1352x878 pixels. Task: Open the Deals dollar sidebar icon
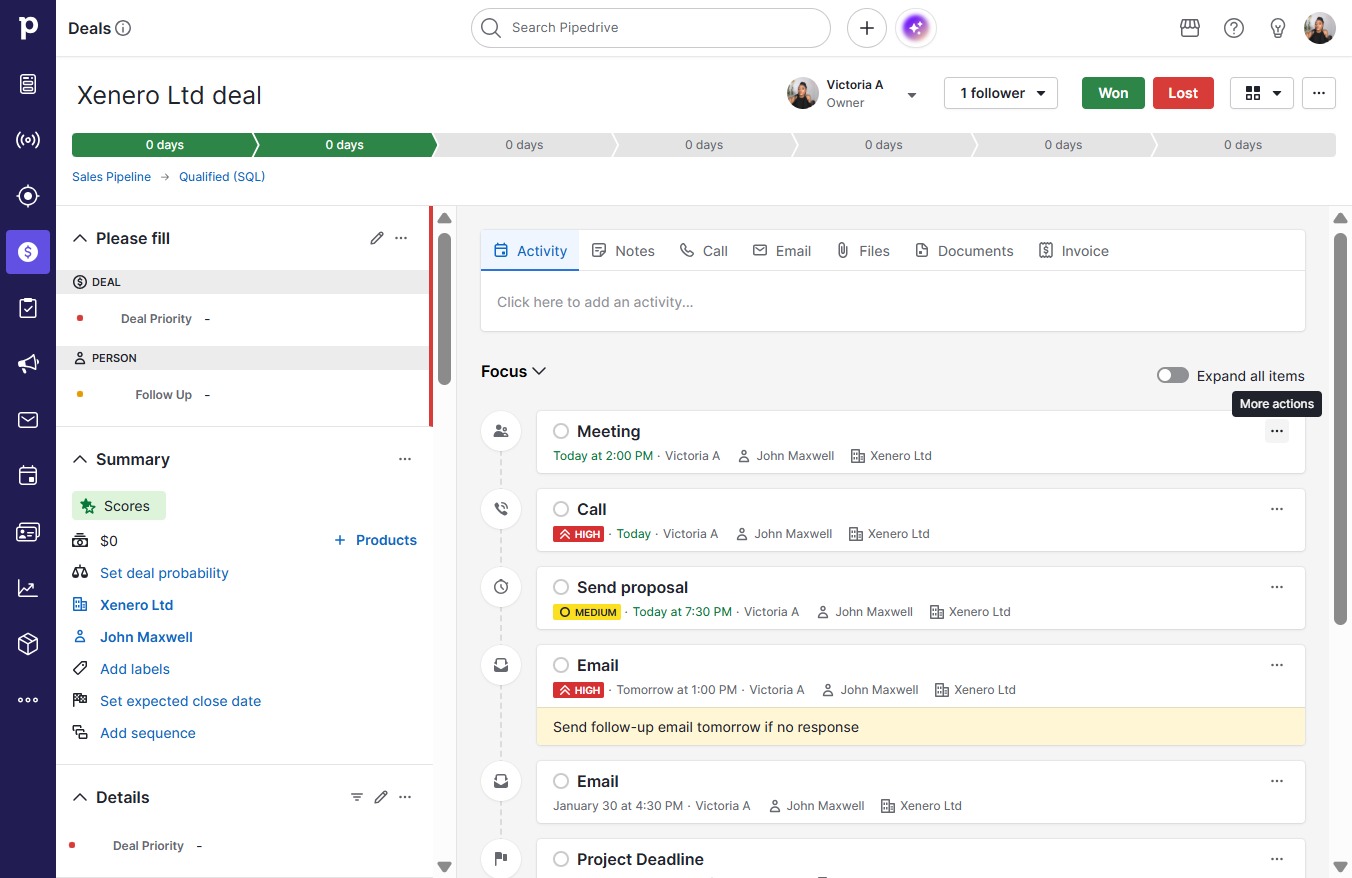(28, 252)
